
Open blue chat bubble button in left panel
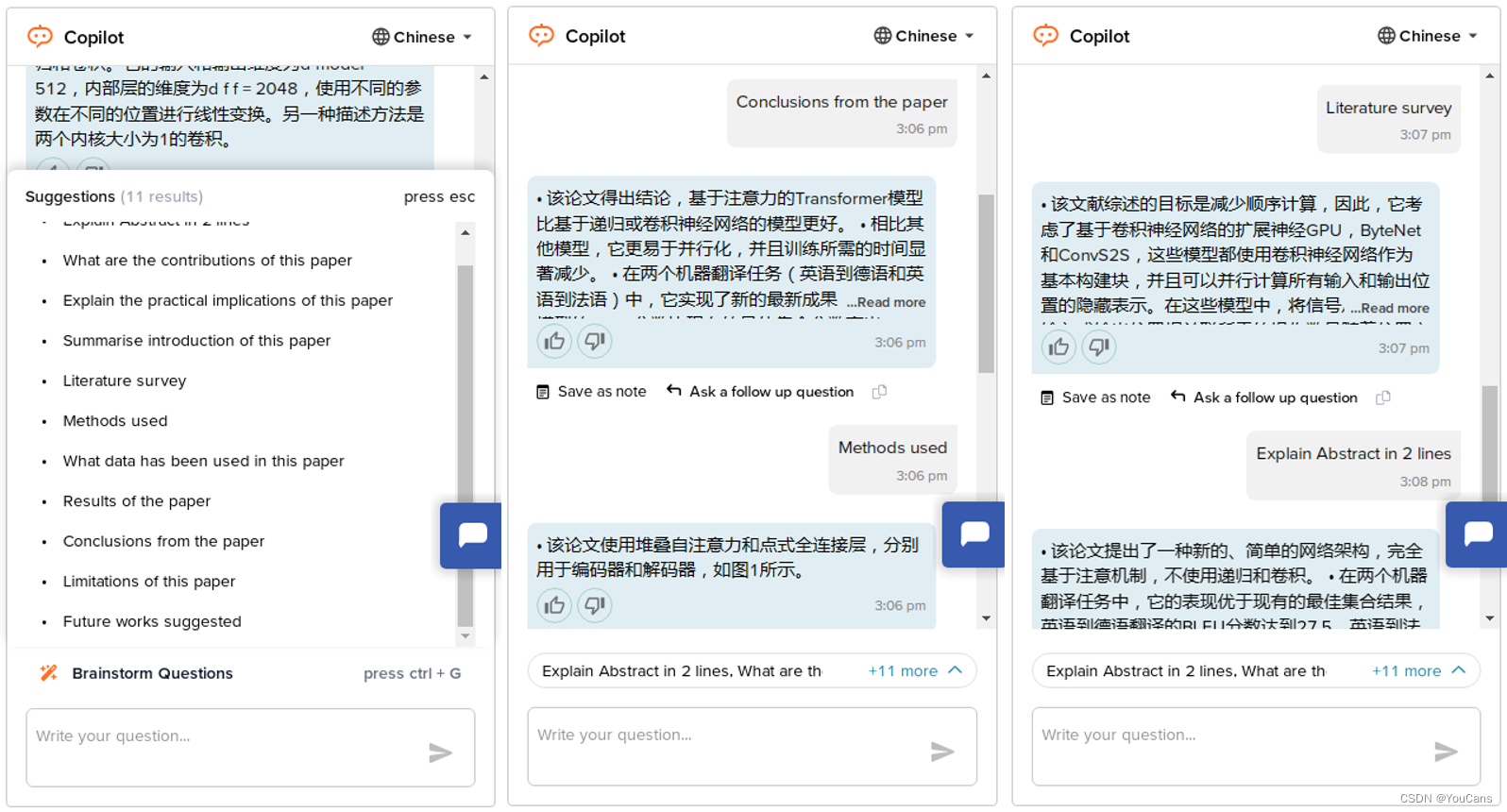coord(471,535)
